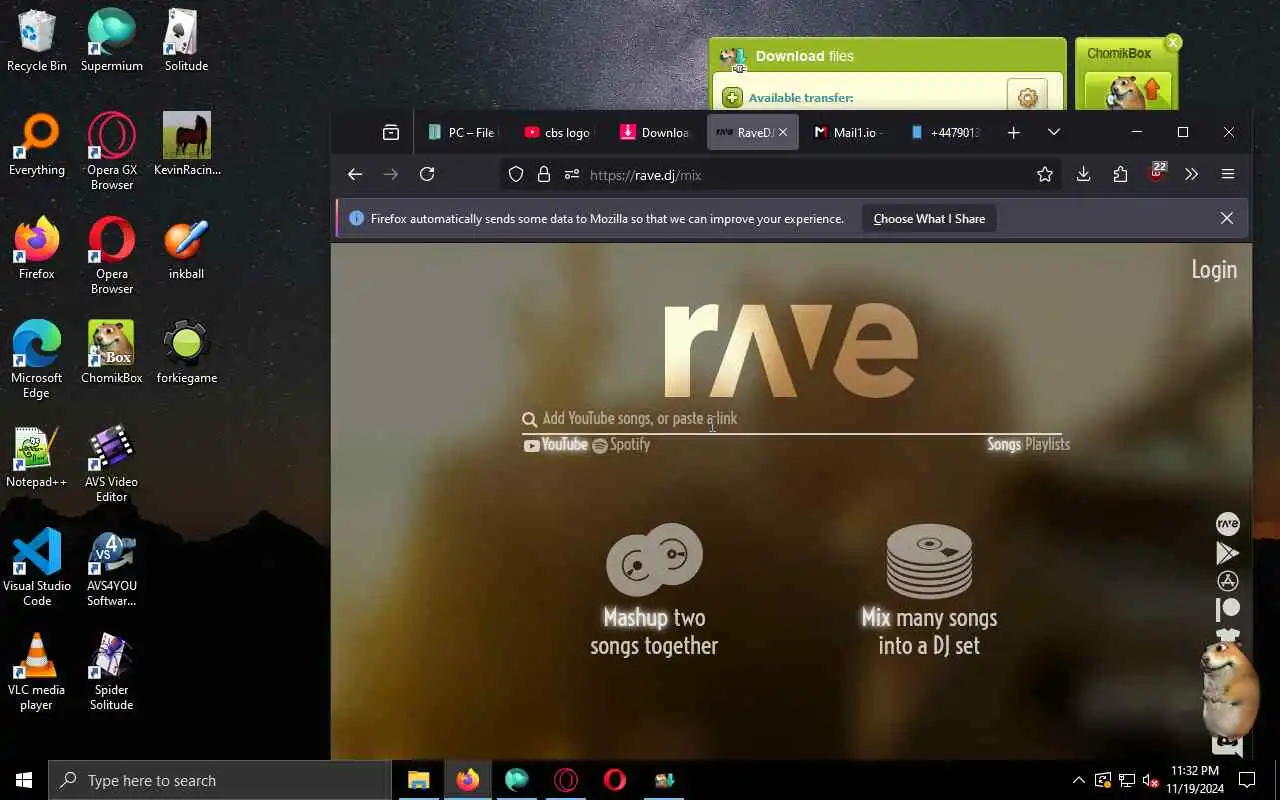
Task: Select Opera GX Browser desktop icon
Action: pyautogui.click(x=112, y=151)
